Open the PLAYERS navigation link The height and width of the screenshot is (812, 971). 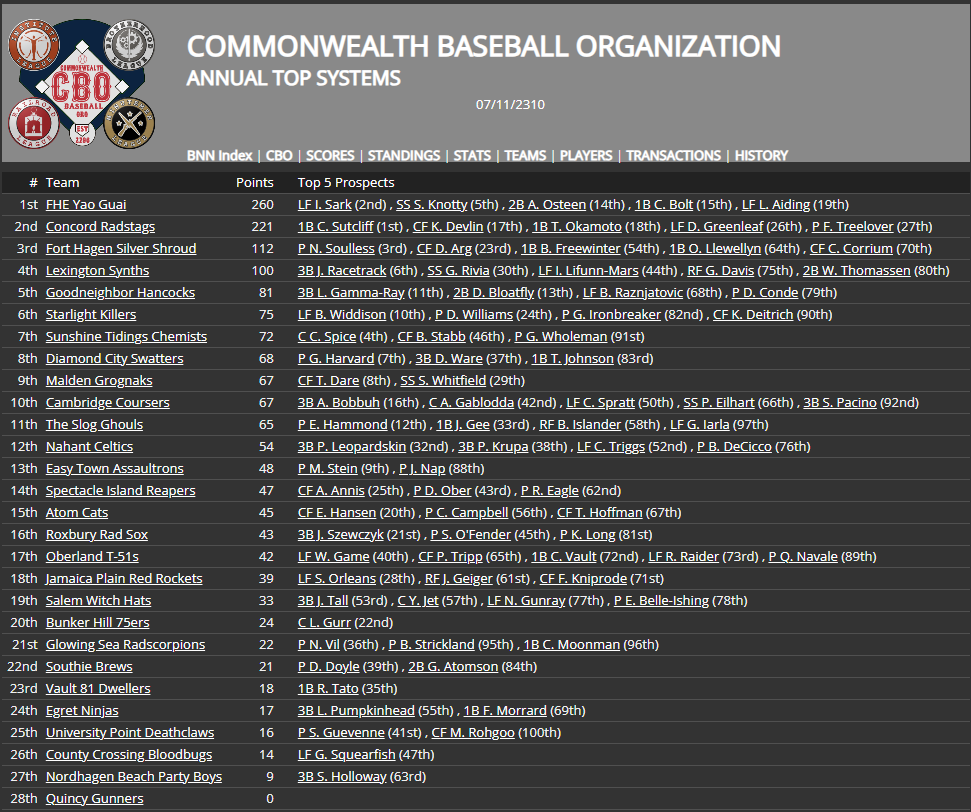coord(586,155)
